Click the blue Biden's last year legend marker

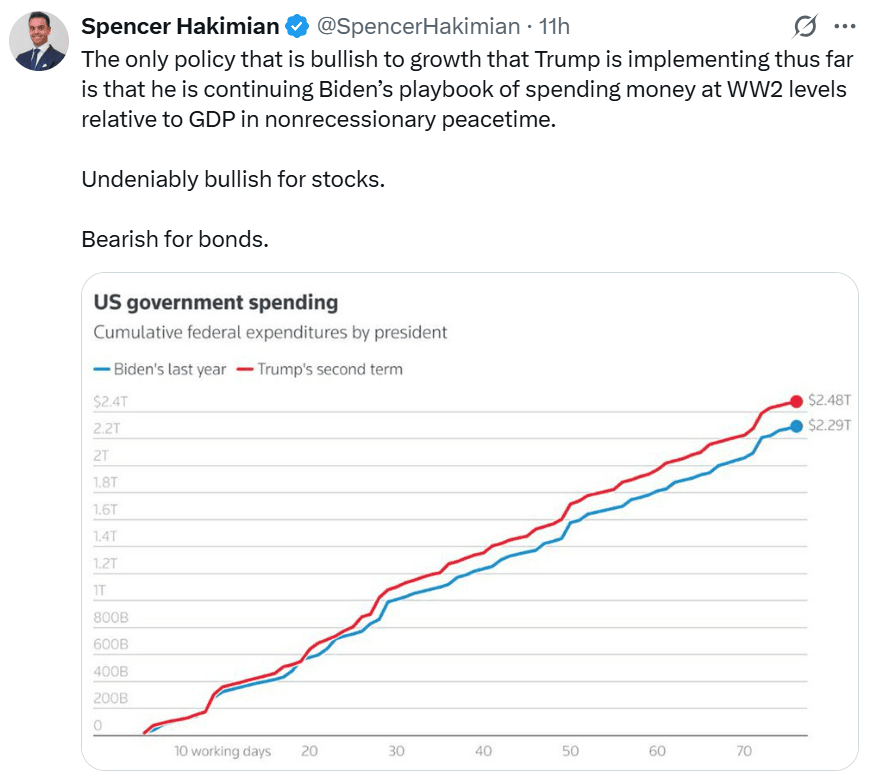point(102,370)
